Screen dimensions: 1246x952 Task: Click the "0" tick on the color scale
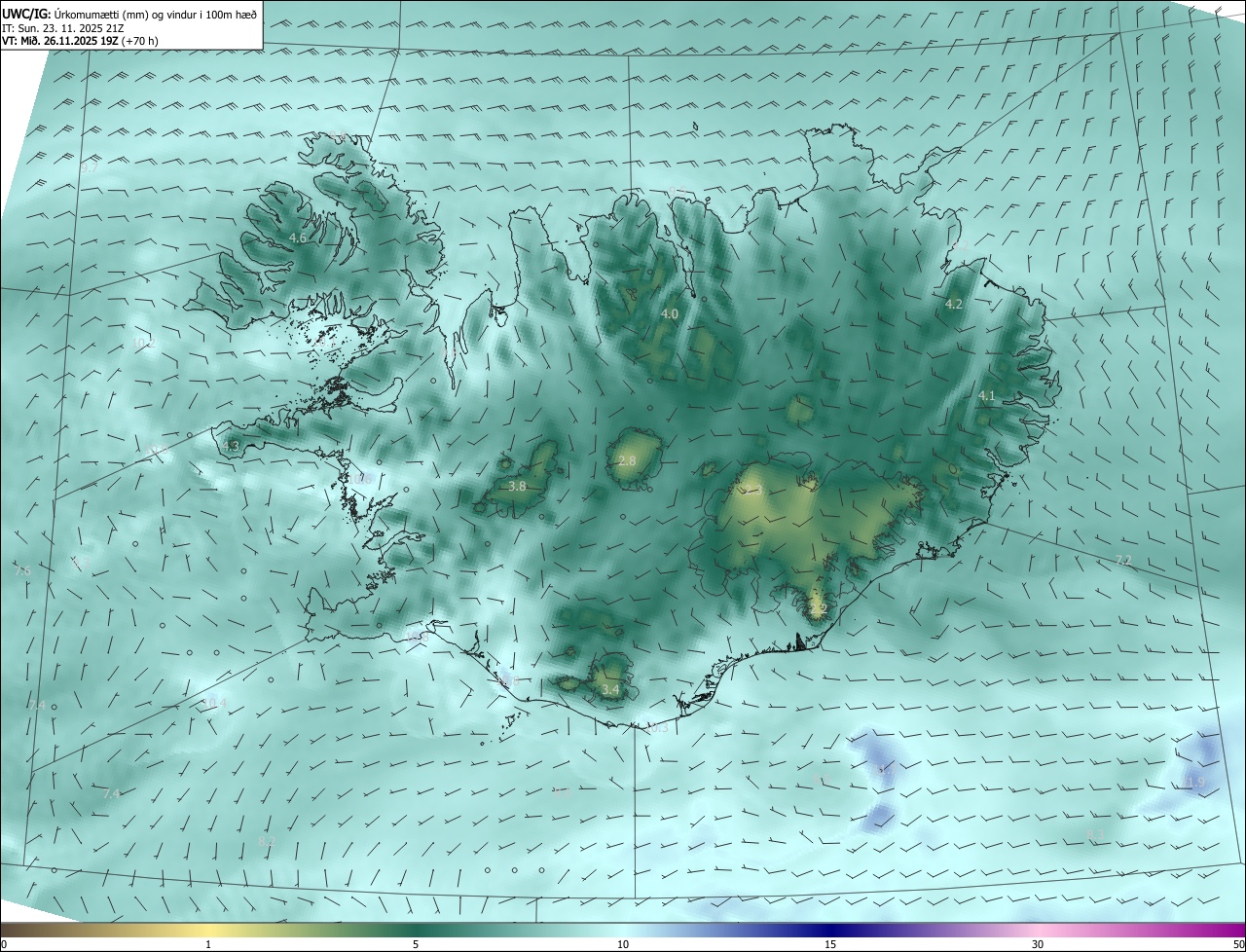[3, 944]
